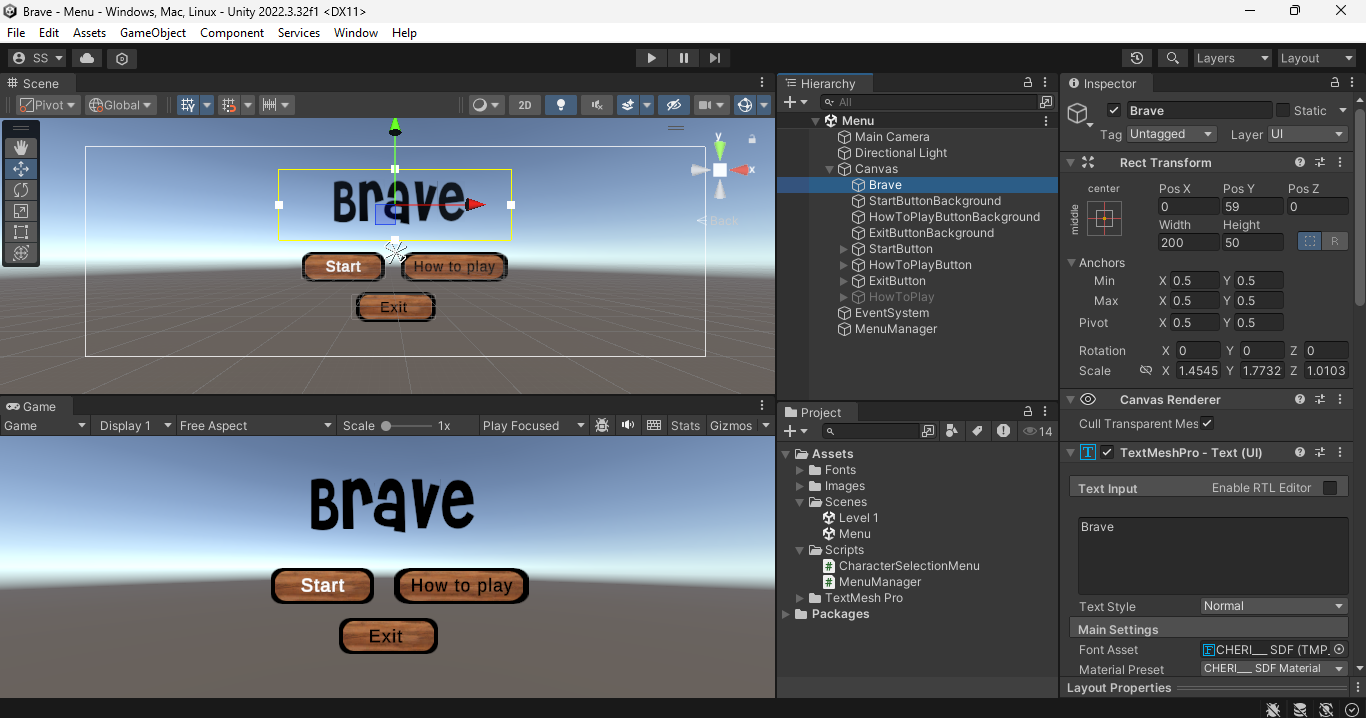Click the Stats button in the Game view

coord(685,425)
